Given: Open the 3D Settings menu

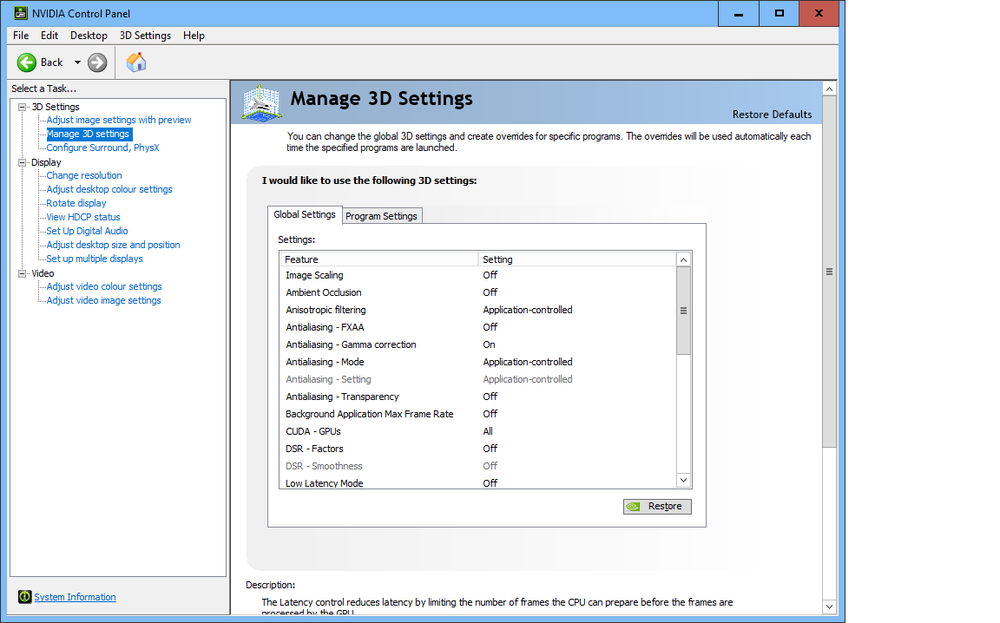Looking at the screenshot, I should (145, 36).
